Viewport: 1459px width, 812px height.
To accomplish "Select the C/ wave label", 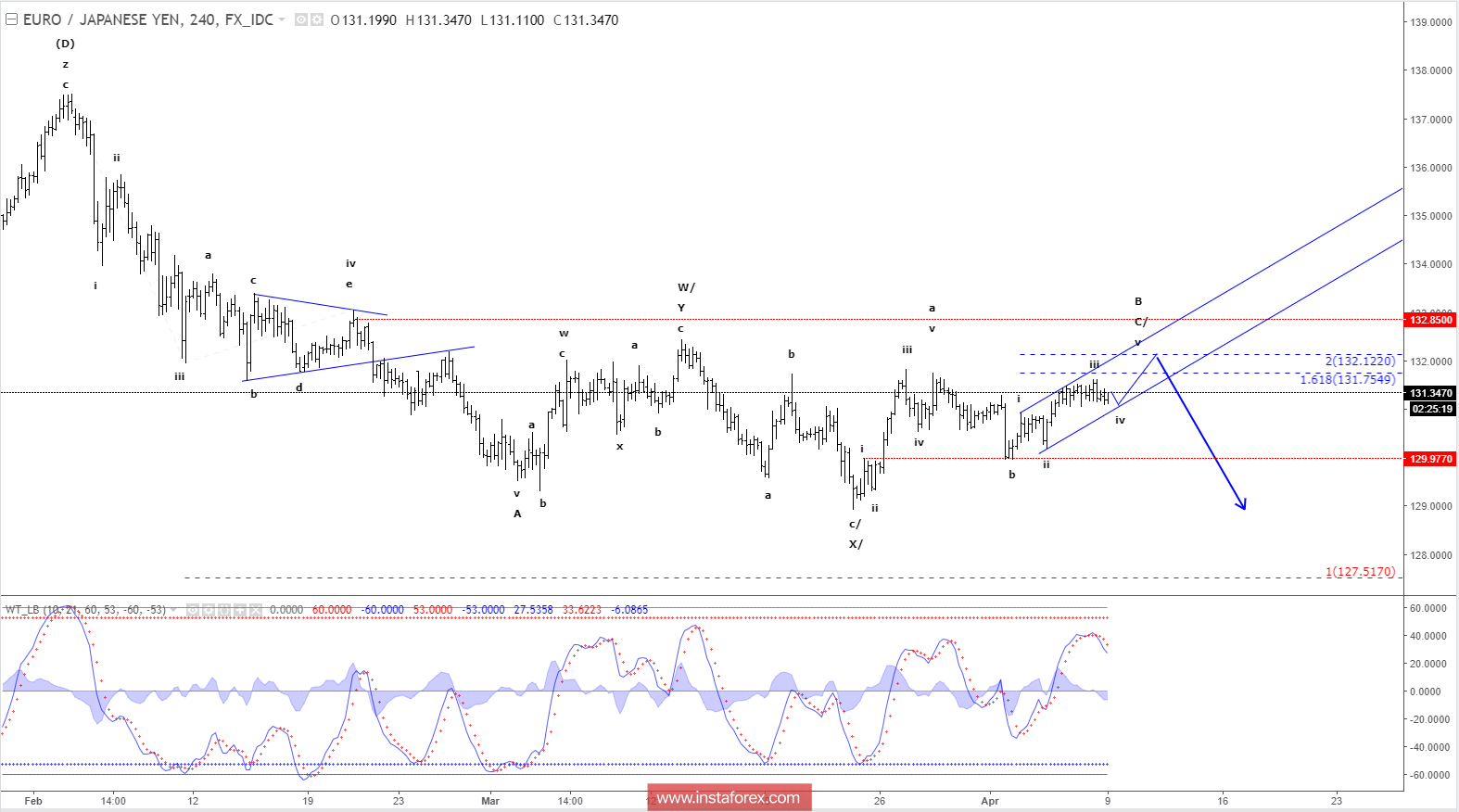I will pos(1141,322).
